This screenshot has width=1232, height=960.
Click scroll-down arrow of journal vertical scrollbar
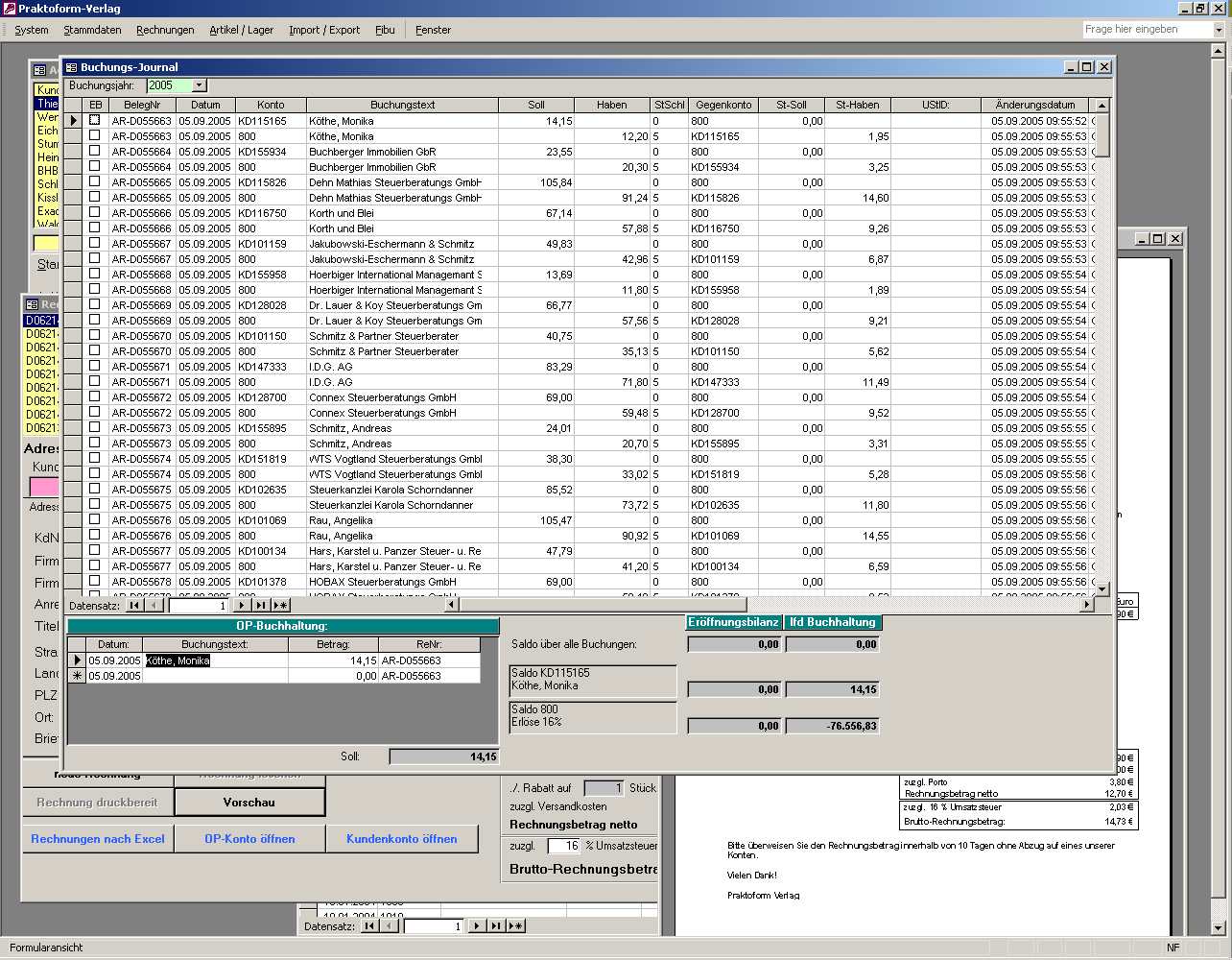(1102, 588)
